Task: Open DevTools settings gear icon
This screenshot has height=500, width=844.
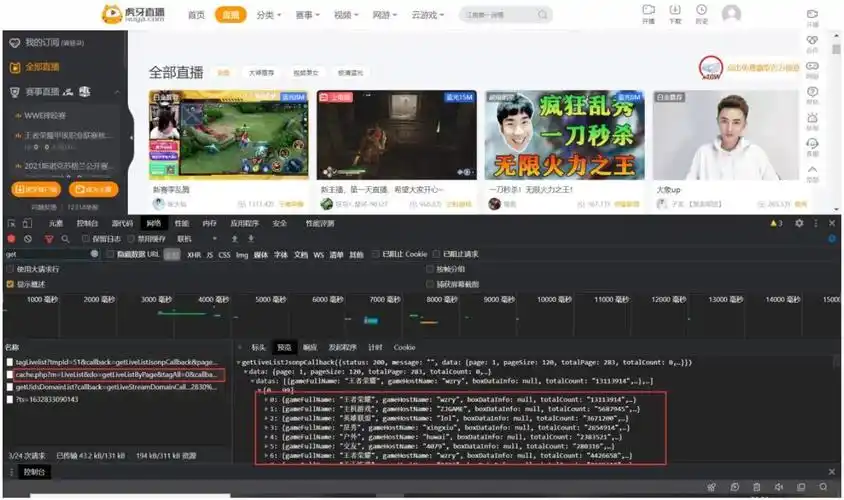Action: (x=800, y=224)
